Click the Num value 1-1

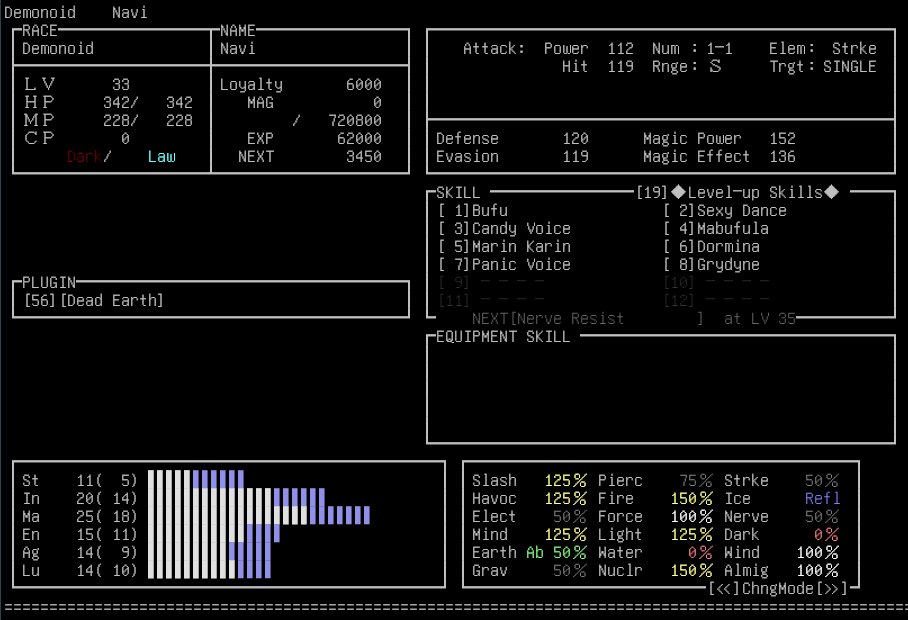pyautogui.click(x=719, y=48)
